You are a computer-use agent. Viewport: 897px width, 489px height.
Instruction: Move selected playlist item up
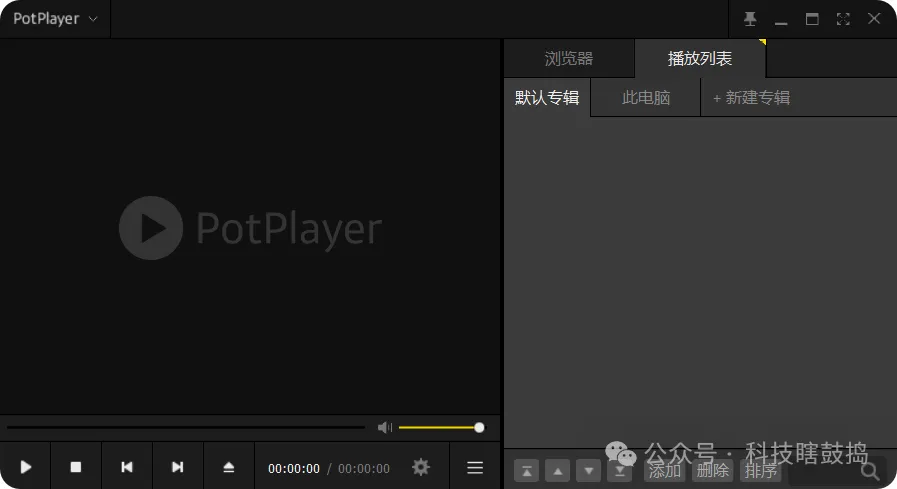[x=557, y=471]
